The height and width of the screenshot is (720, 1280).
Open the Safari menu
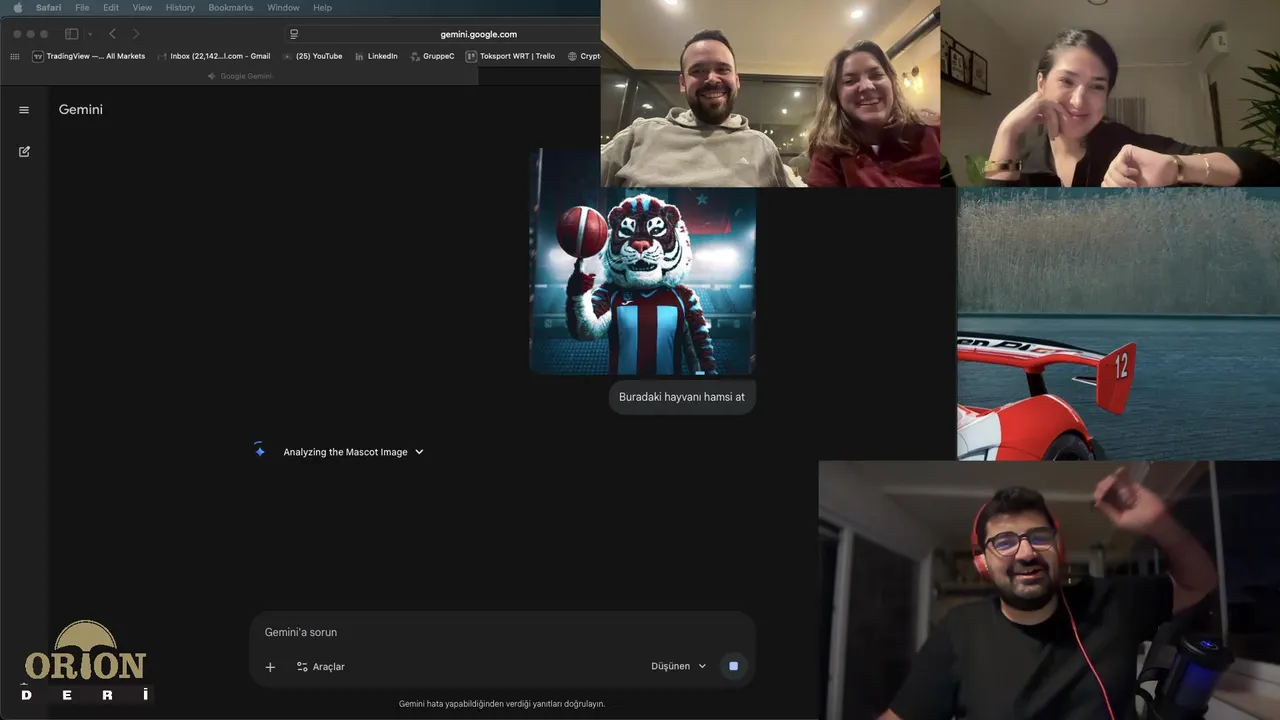click(x=48, y=8)
